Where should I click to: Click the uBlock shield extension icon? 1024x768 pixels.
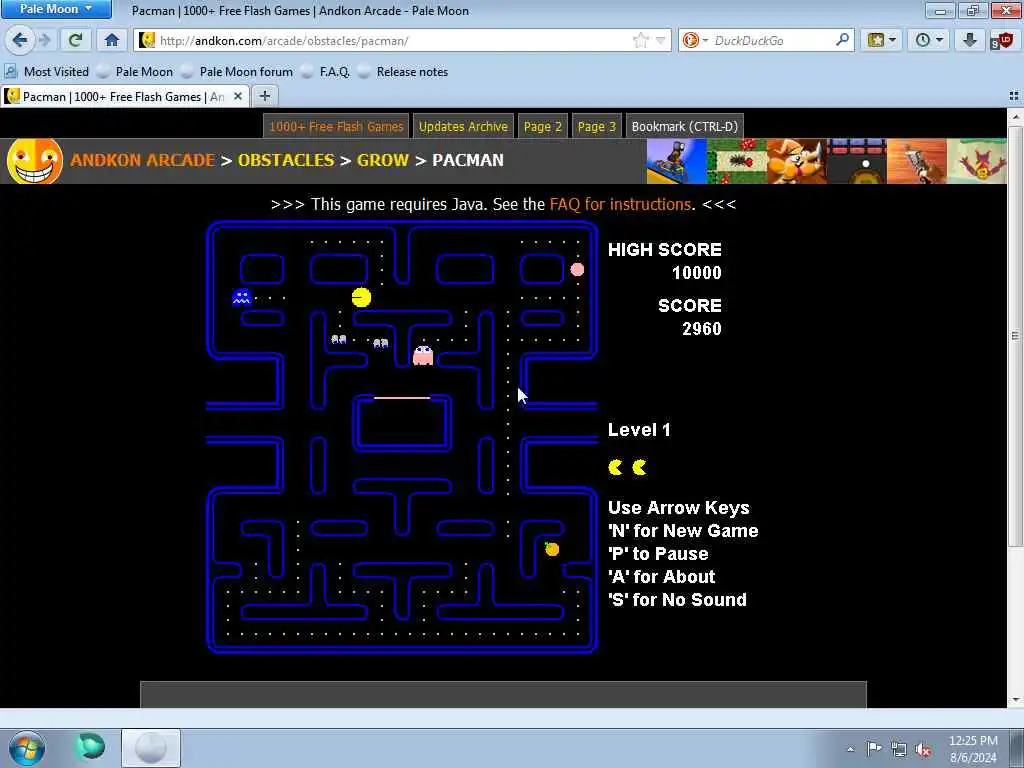1002,40
